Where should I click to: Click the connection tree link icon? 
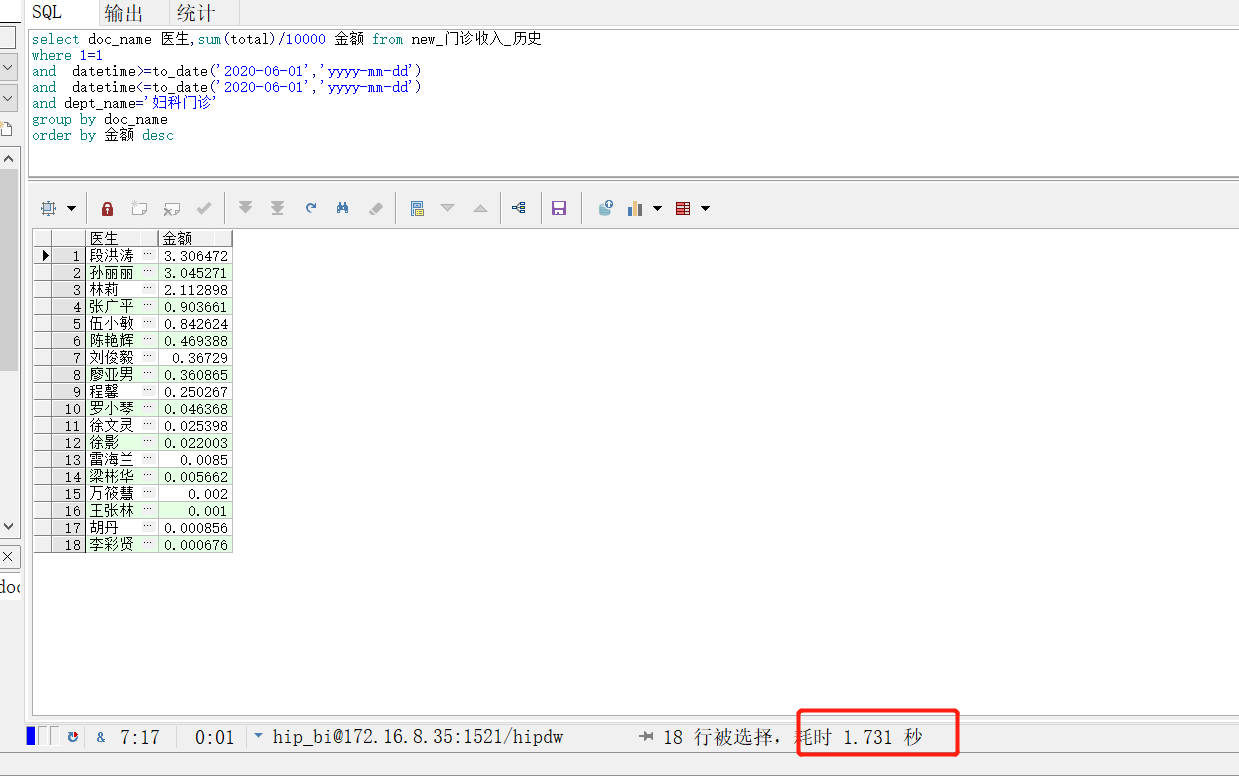(x=518, y=208)
